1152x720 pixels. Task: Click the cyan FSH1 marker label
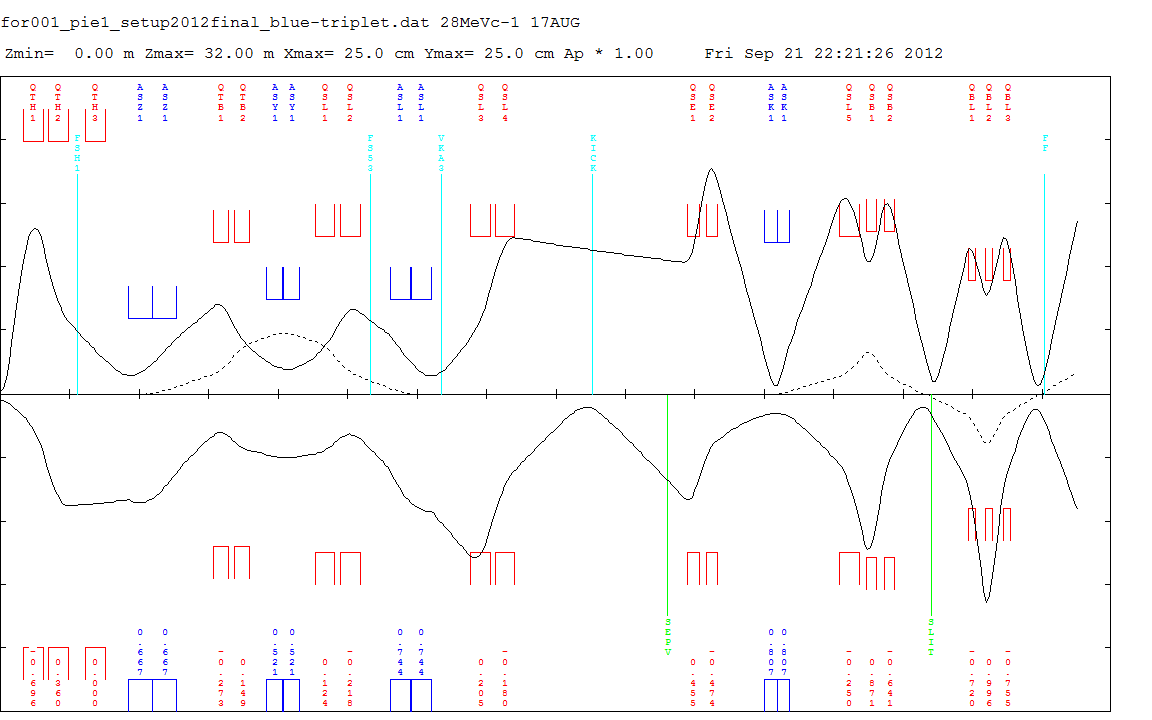(x=77, y=153)
